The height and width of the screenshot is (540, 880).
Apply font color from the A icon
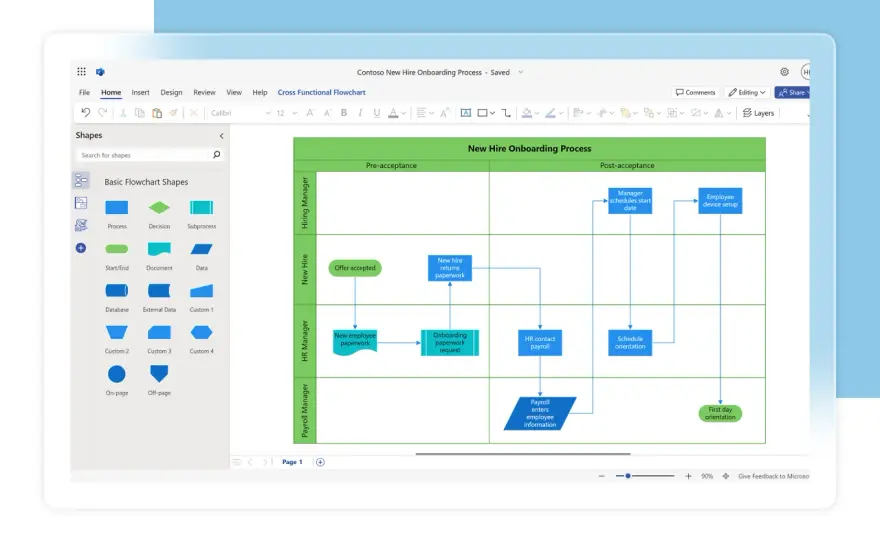click(393, 113)
